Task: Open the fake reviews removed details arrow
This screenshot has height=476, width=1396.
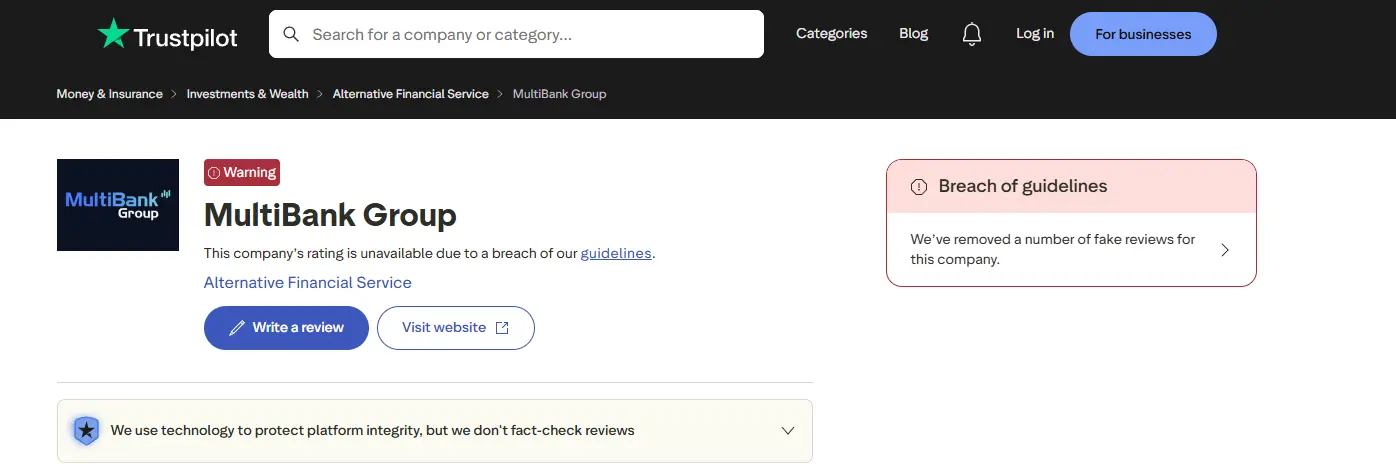Action: (x=1225, y=250)
